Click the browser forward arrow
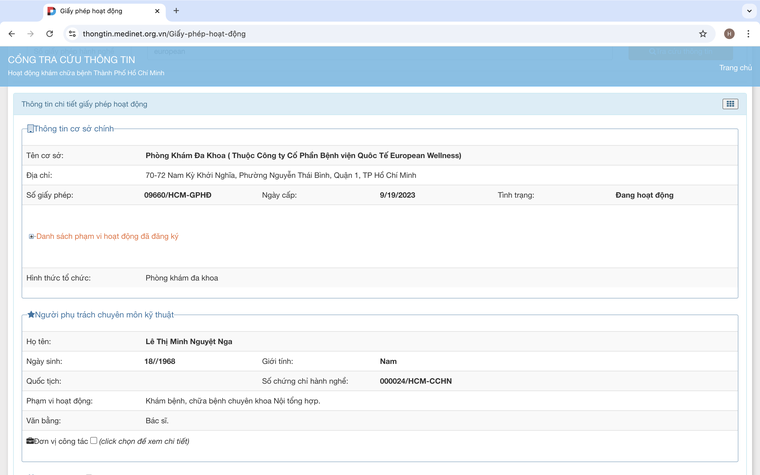This screenshot has width=760, height=475. pos(30,34)
